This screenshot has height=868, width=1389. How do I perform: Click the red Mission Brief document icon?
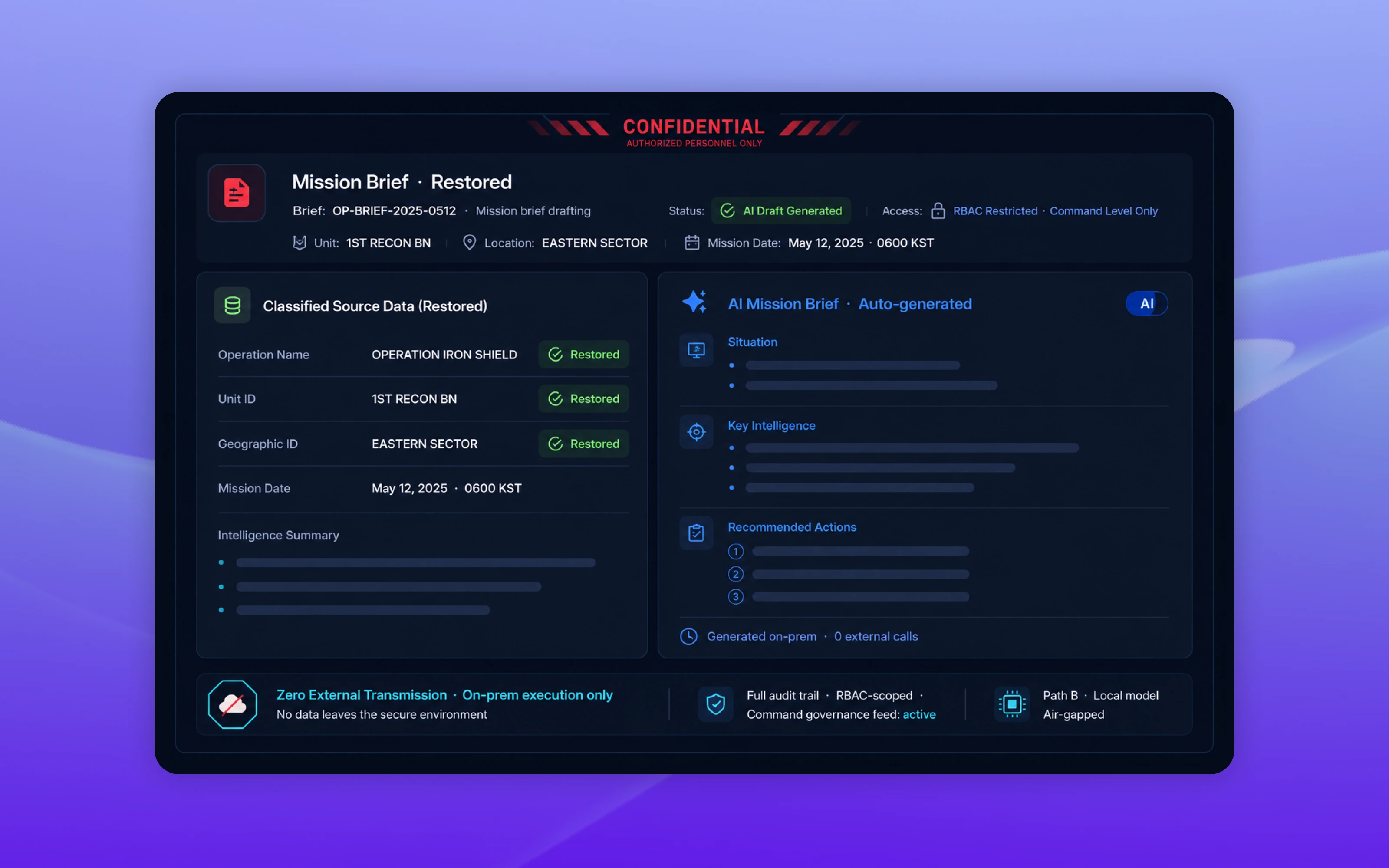tap(237, 193)
